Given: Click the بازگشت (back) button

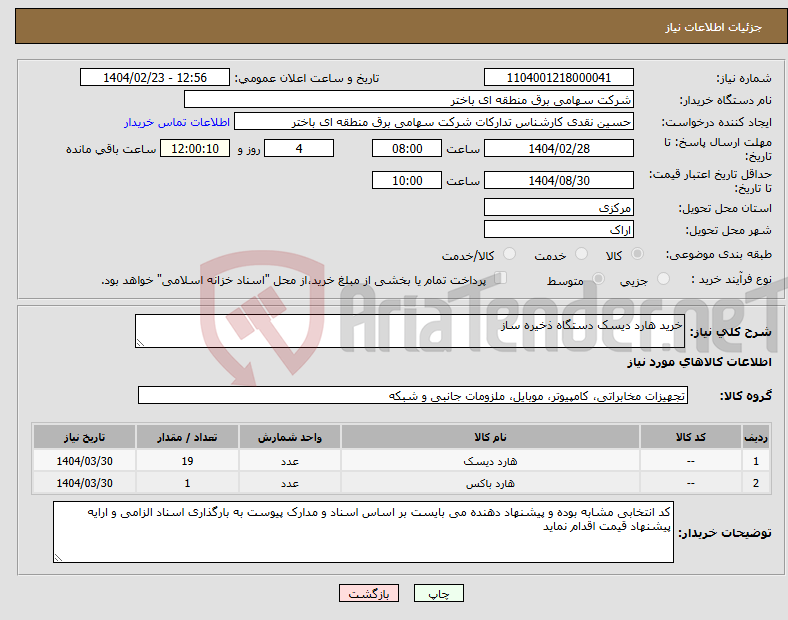Looking at the screenshot, I should (369, 593).
